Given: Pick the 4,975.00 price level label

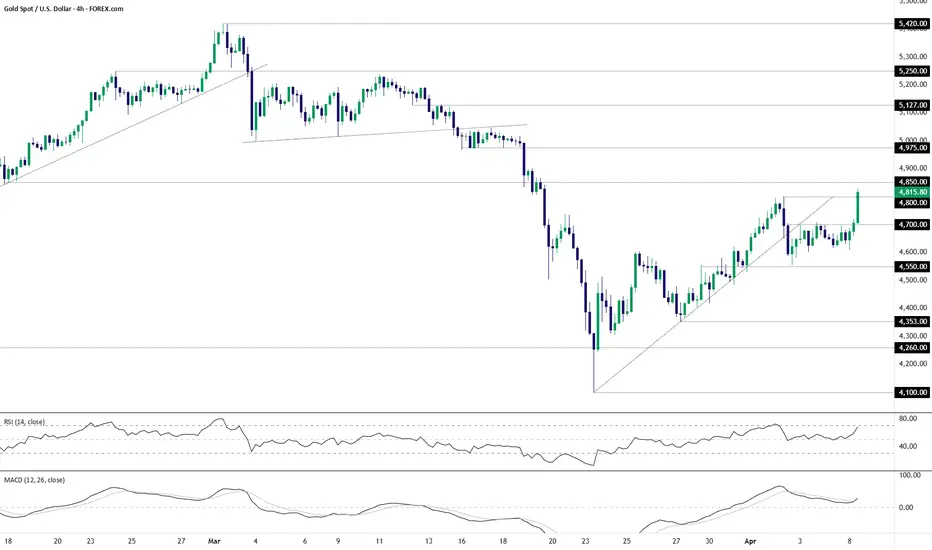Looking at the screenshot, I should pos(911,147).
